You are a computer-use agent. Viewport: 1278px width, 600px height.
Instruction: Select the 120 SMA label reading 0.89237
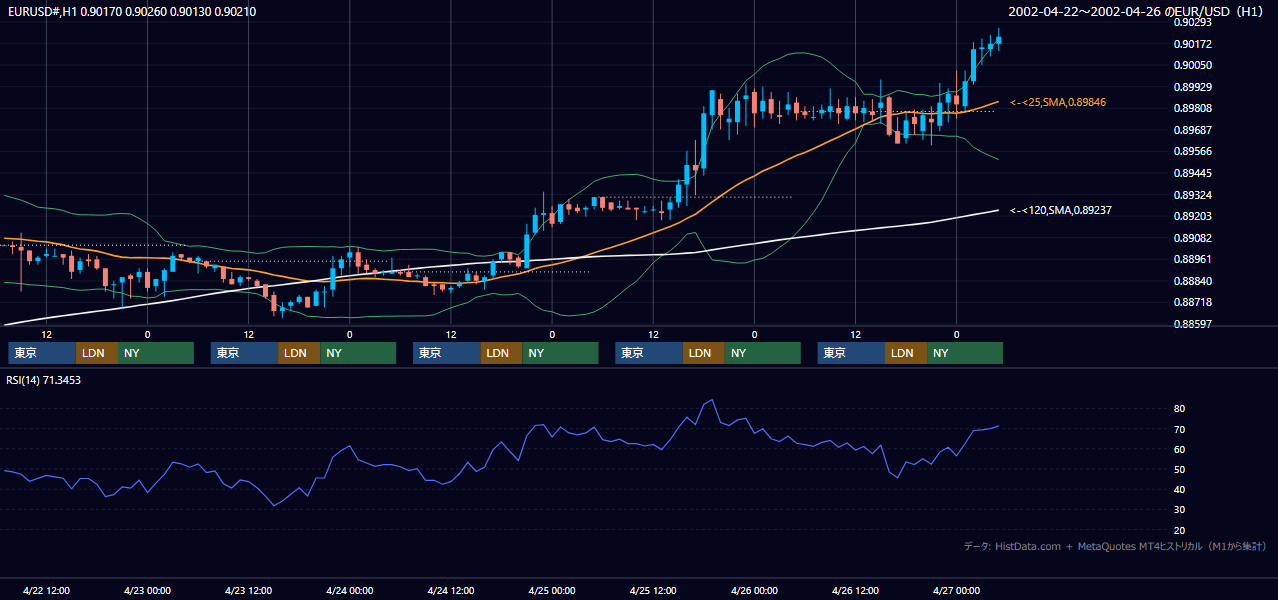[1061, 210]
